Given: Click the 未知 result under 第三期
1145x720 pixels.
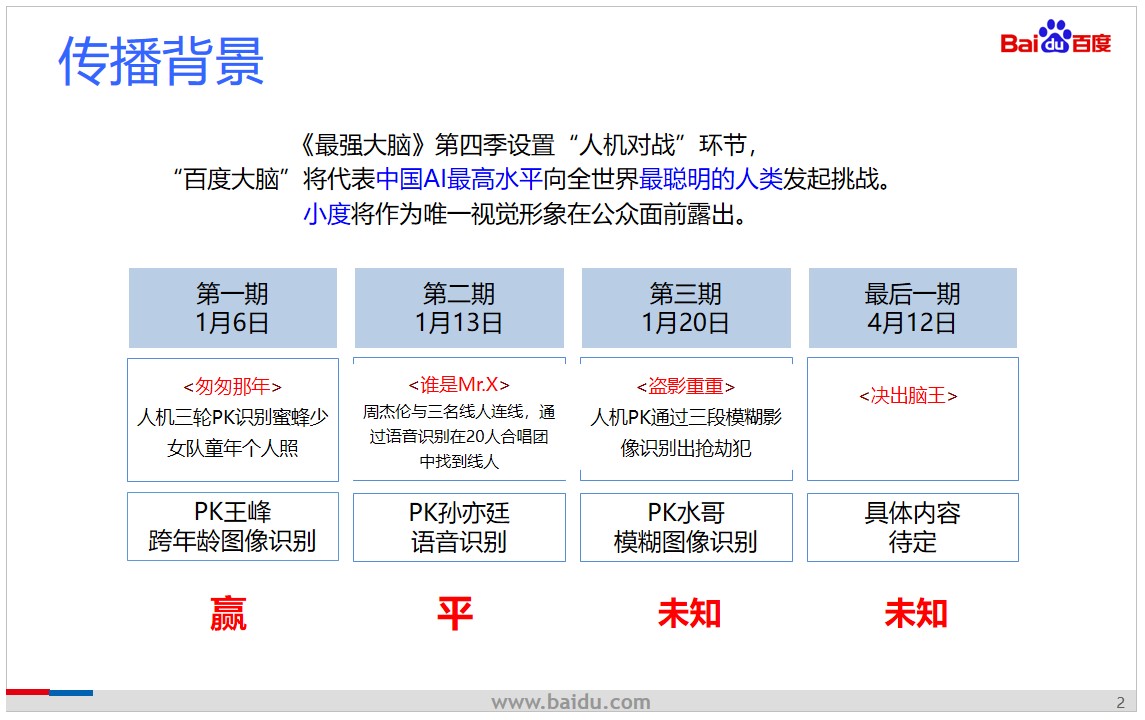Looking at the screenshot, I should point(689,613).
